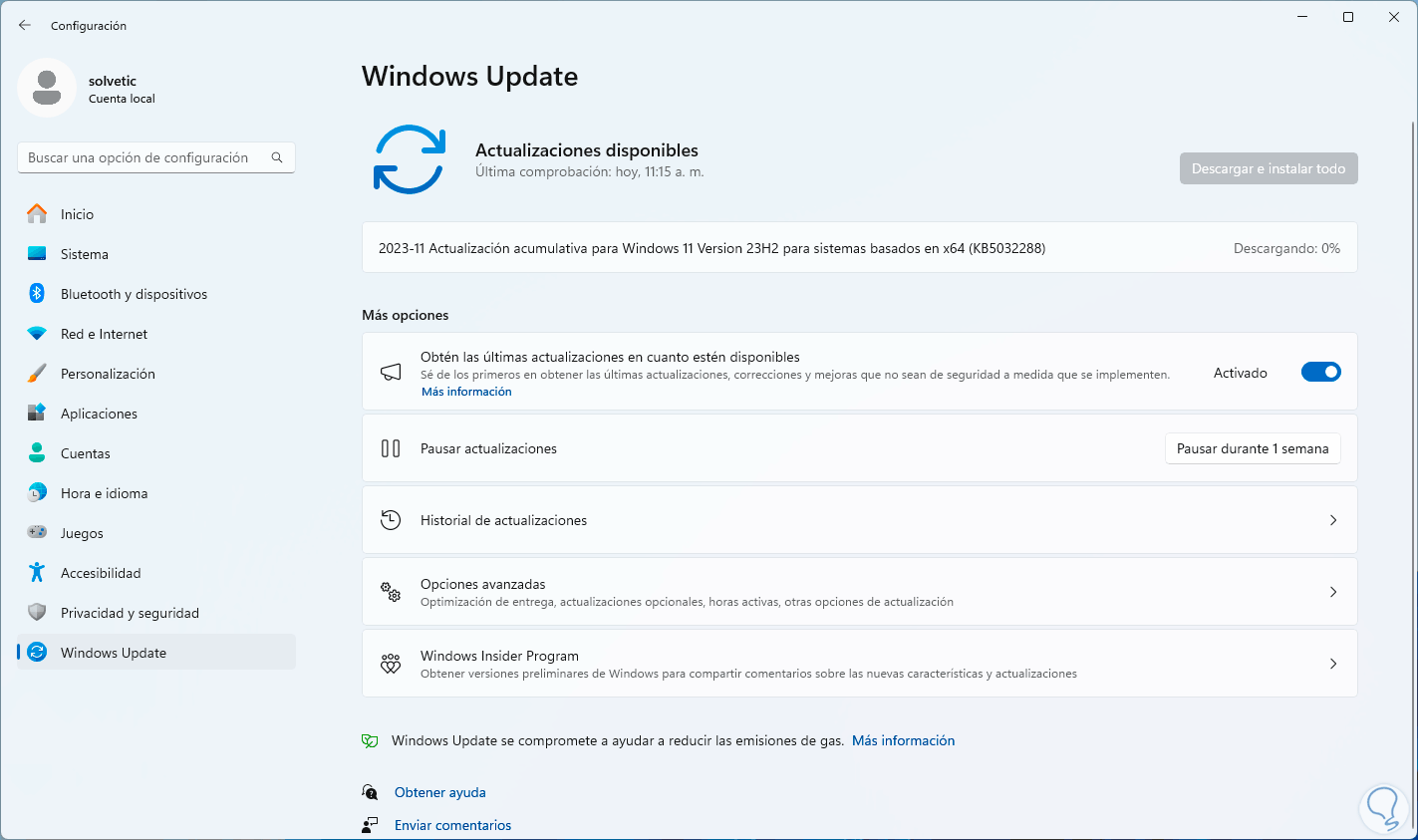Click the Accesibilidad figure icon
The height and width of the screenshot is (840, 1418).
tap(37, 573)
